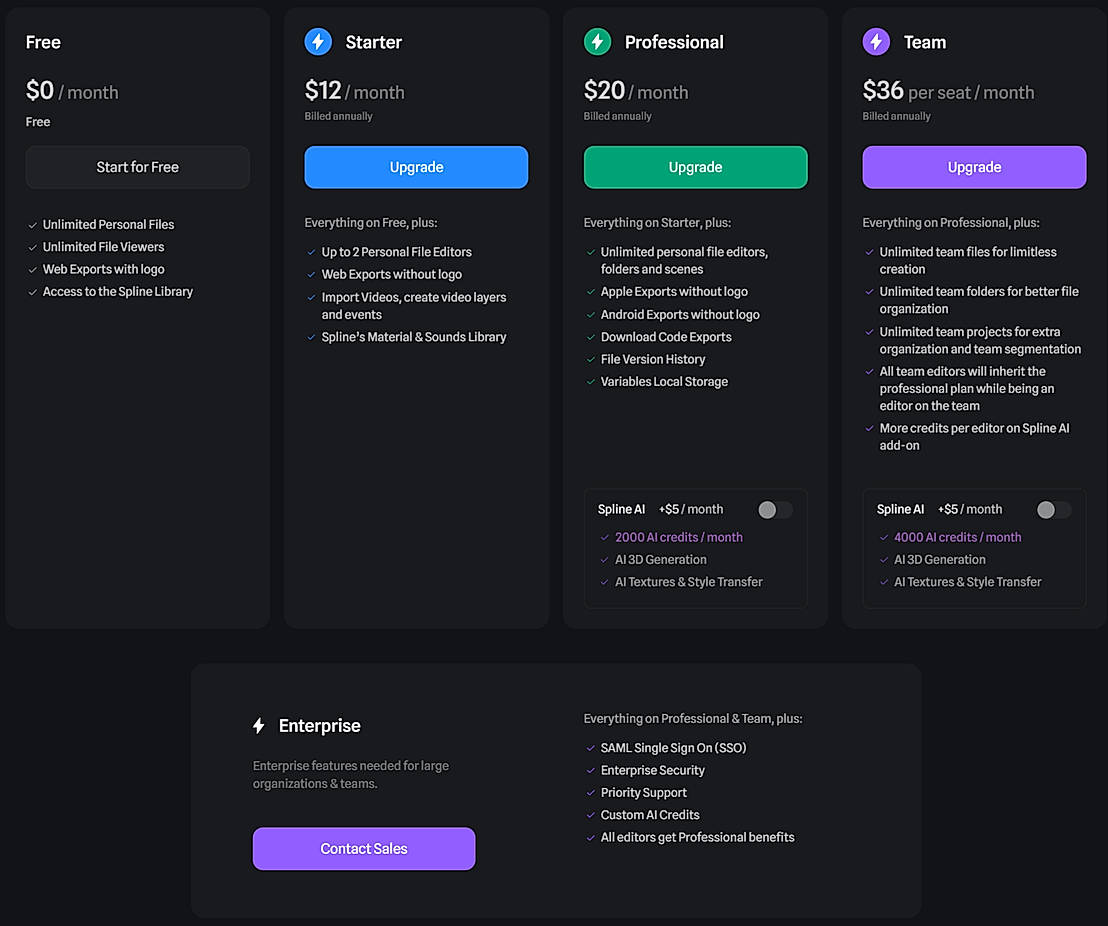The image size is (1108, 926).
Task: Click the purple Team Upgrade button
Action: coord(974,168)
